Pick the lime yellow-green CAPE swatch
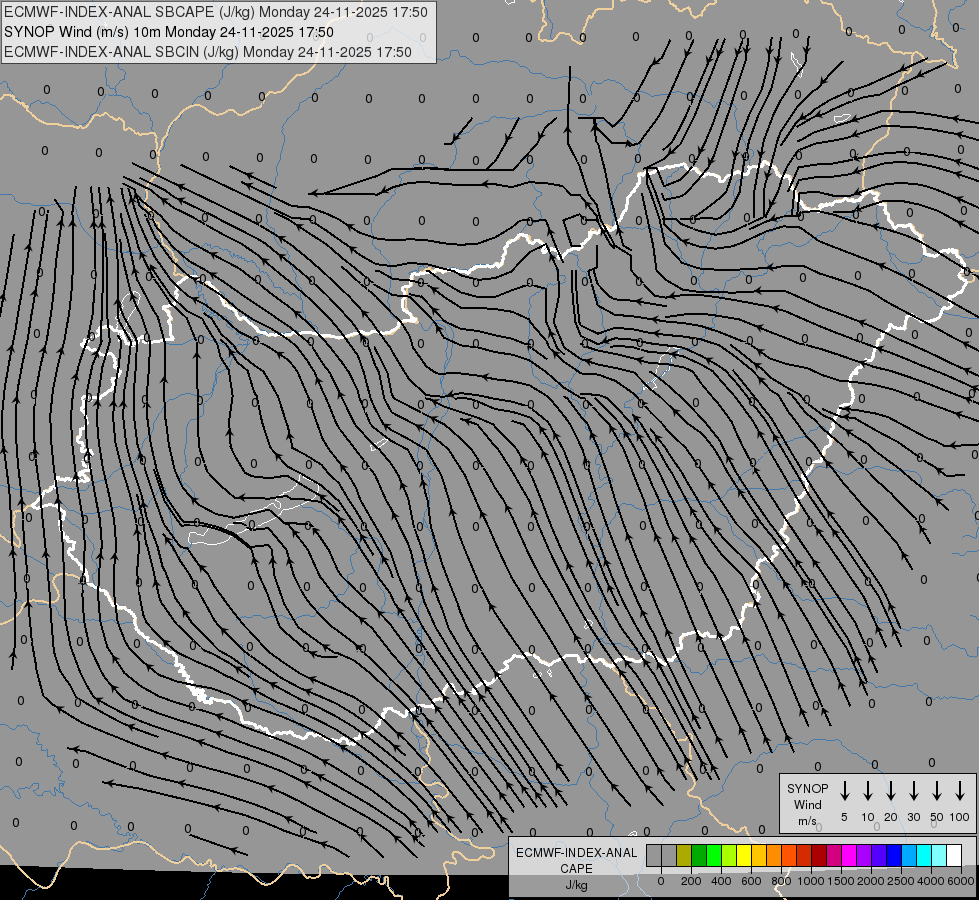 click(729, 855)
